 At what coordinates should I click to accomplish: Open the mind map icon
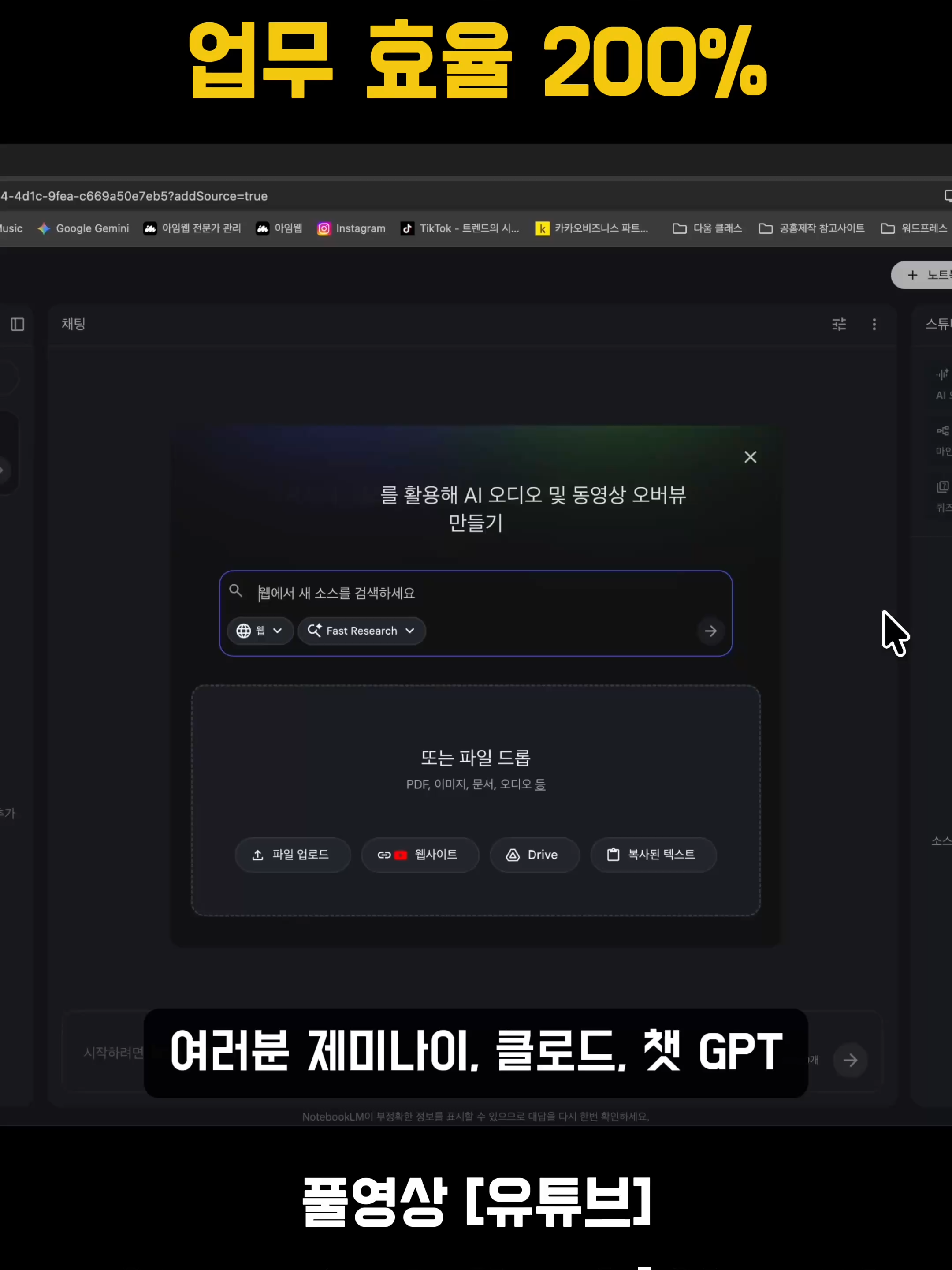click(942, 430)
